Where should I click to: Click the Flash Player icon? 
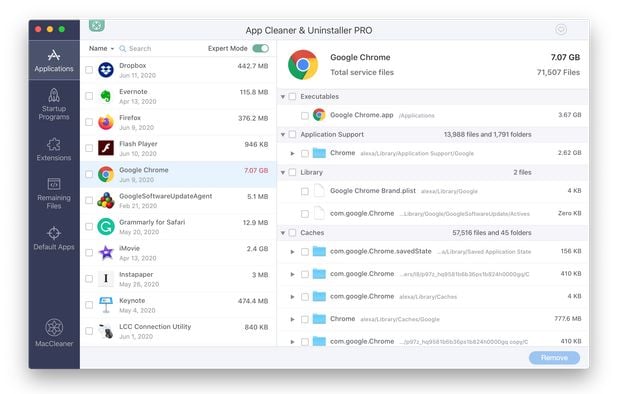point(106,148)
